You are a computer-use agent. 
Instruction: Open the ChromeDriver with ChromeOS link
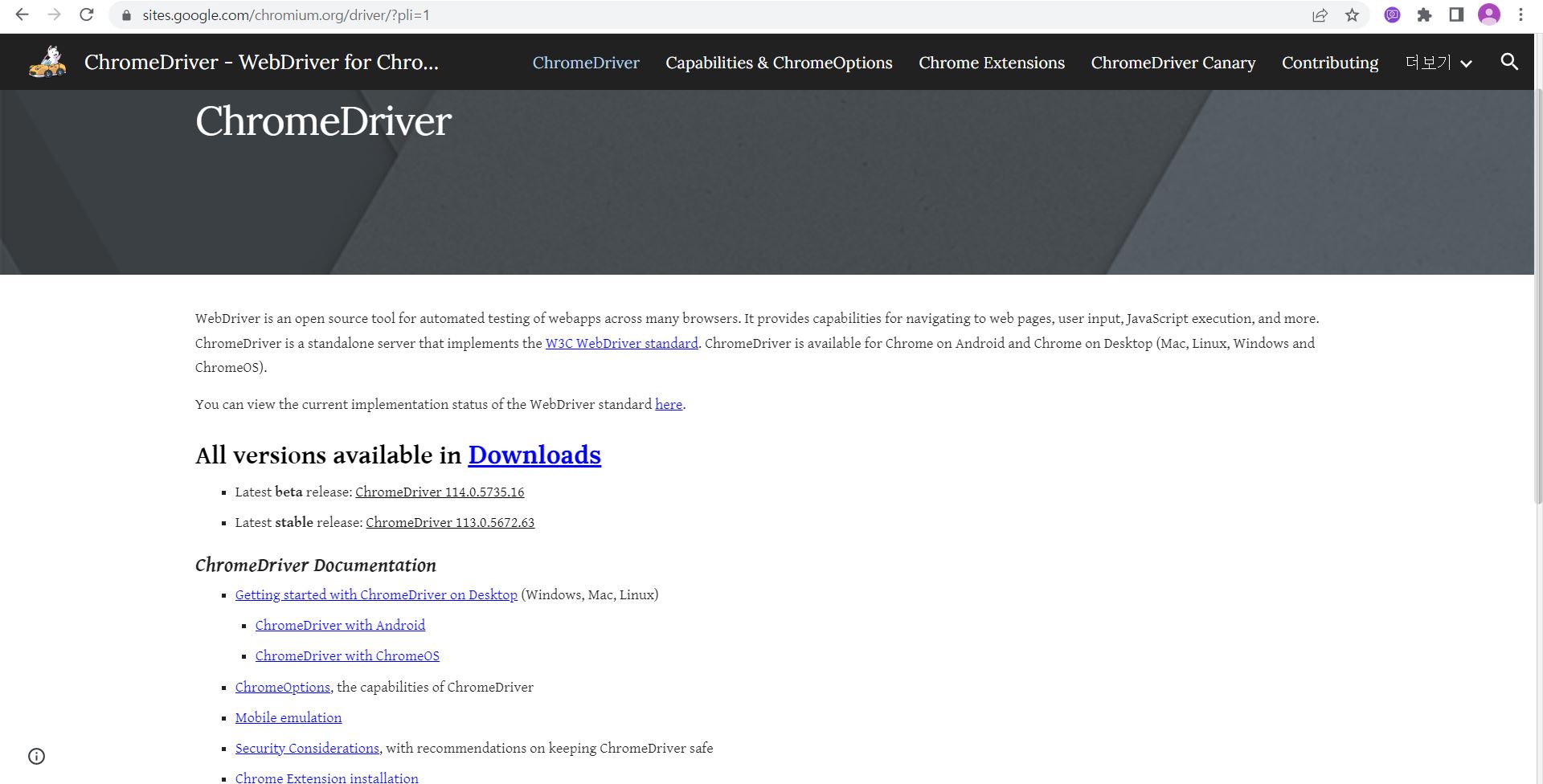[347, 656]
